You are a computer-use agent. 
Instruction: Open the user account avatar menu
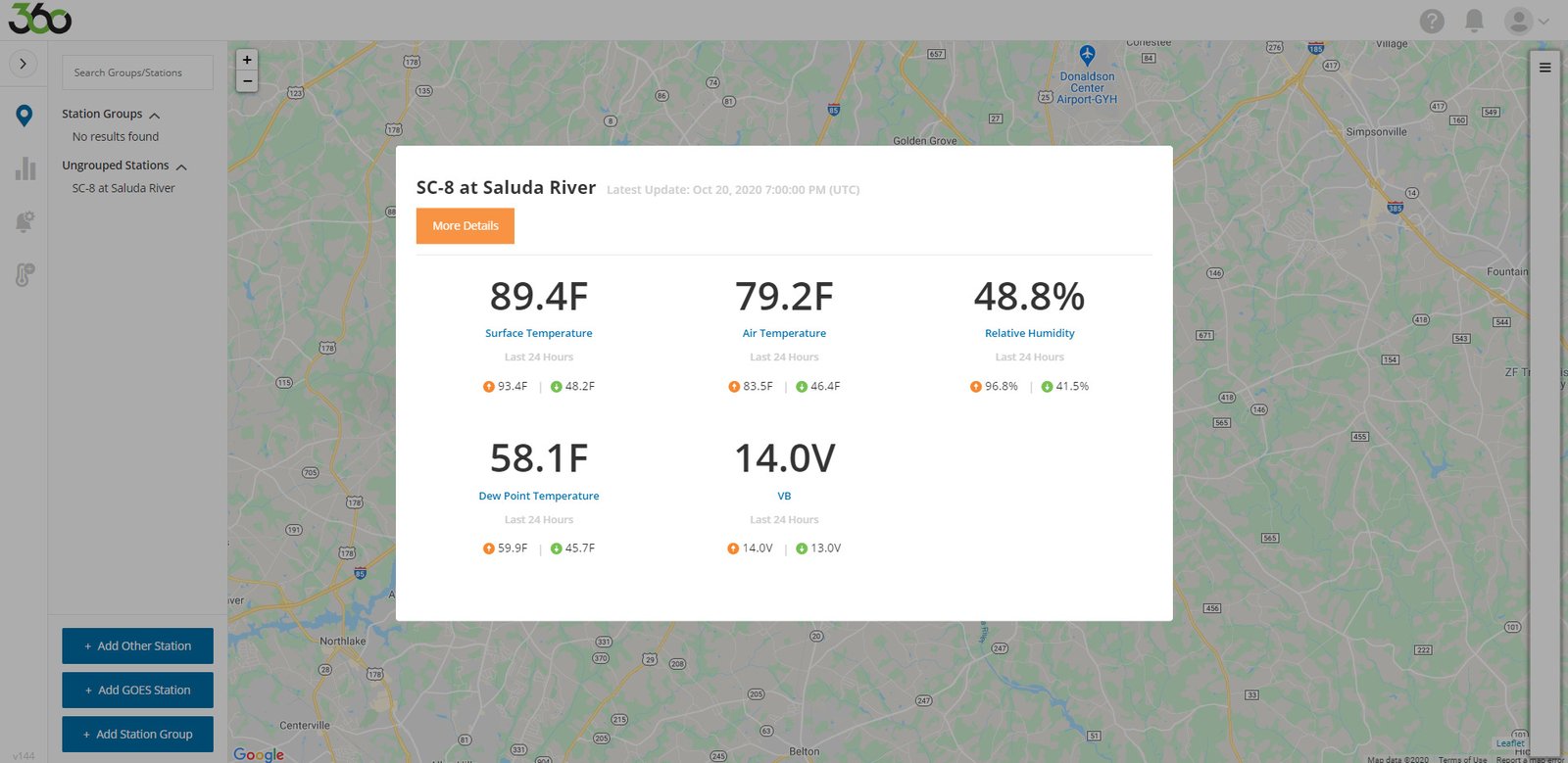[x=1527, y=21]
